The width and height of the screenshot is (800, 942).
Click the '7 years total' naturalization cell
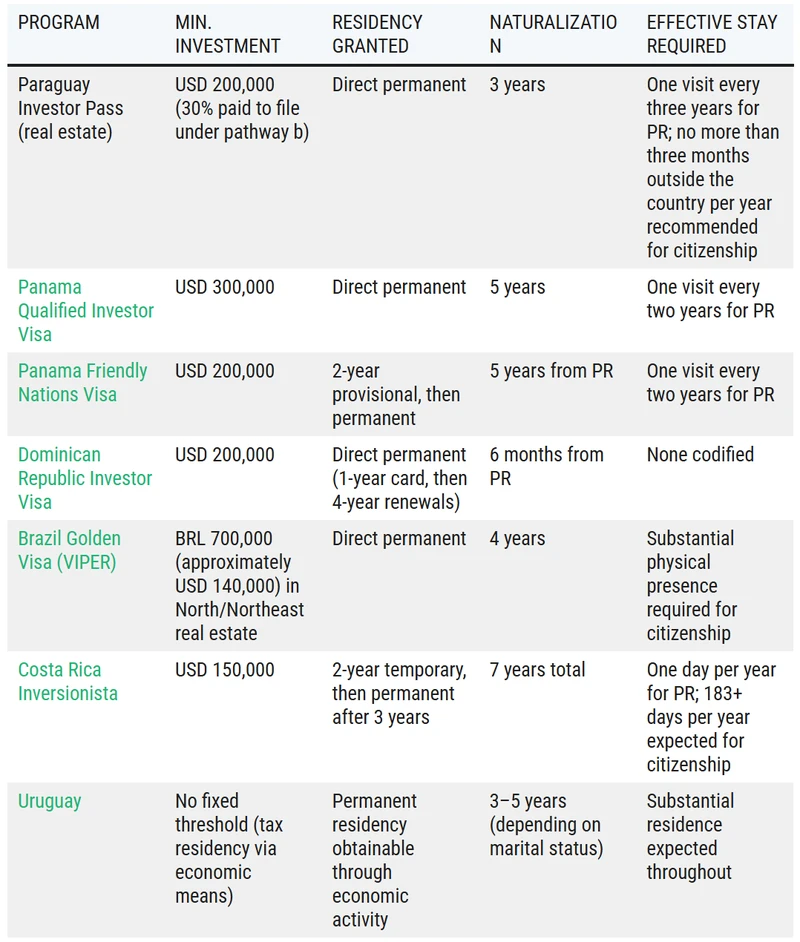coord(538,670)
